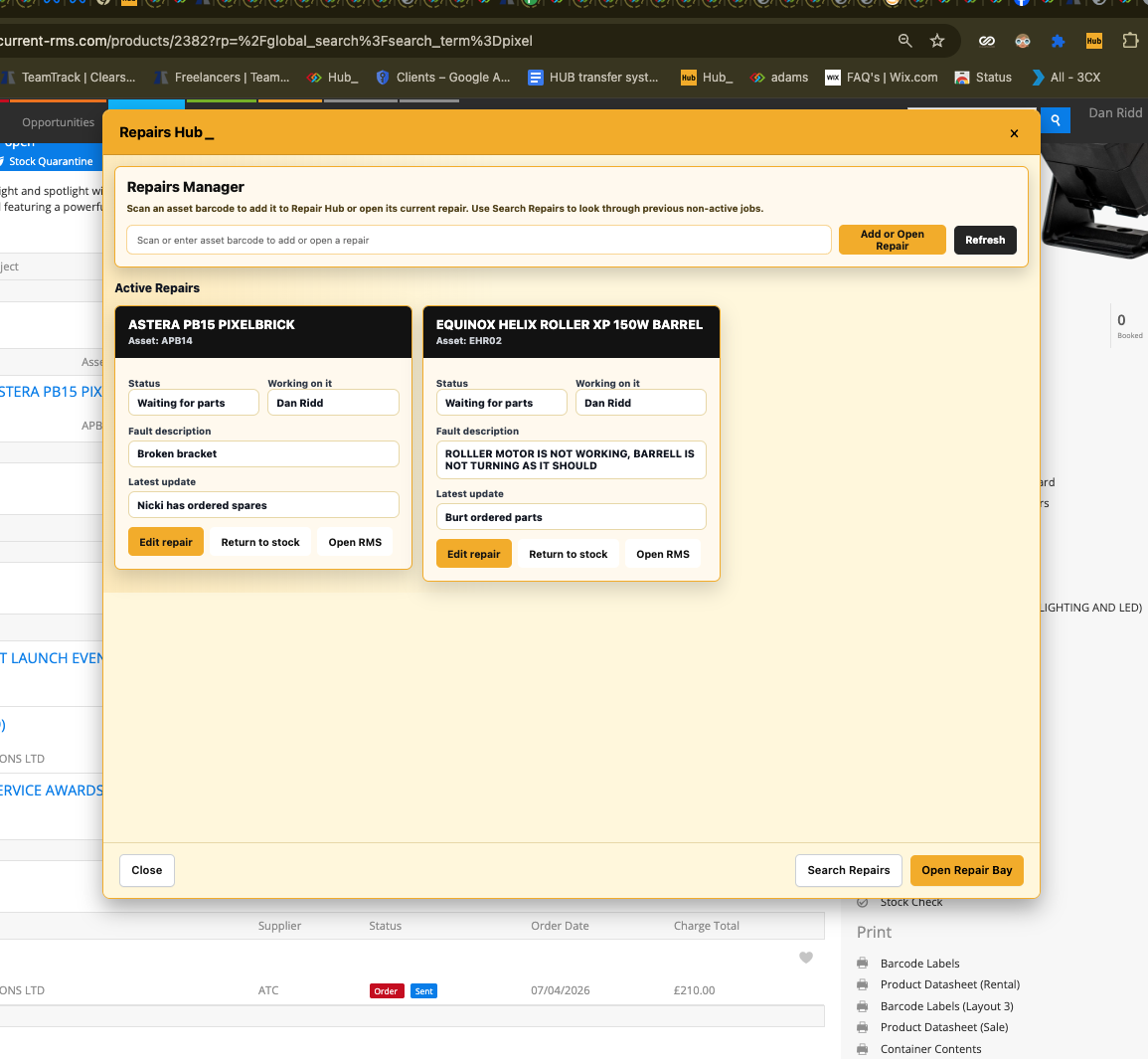Click the printer icon beside Barcode Labels

pos(863,964)
